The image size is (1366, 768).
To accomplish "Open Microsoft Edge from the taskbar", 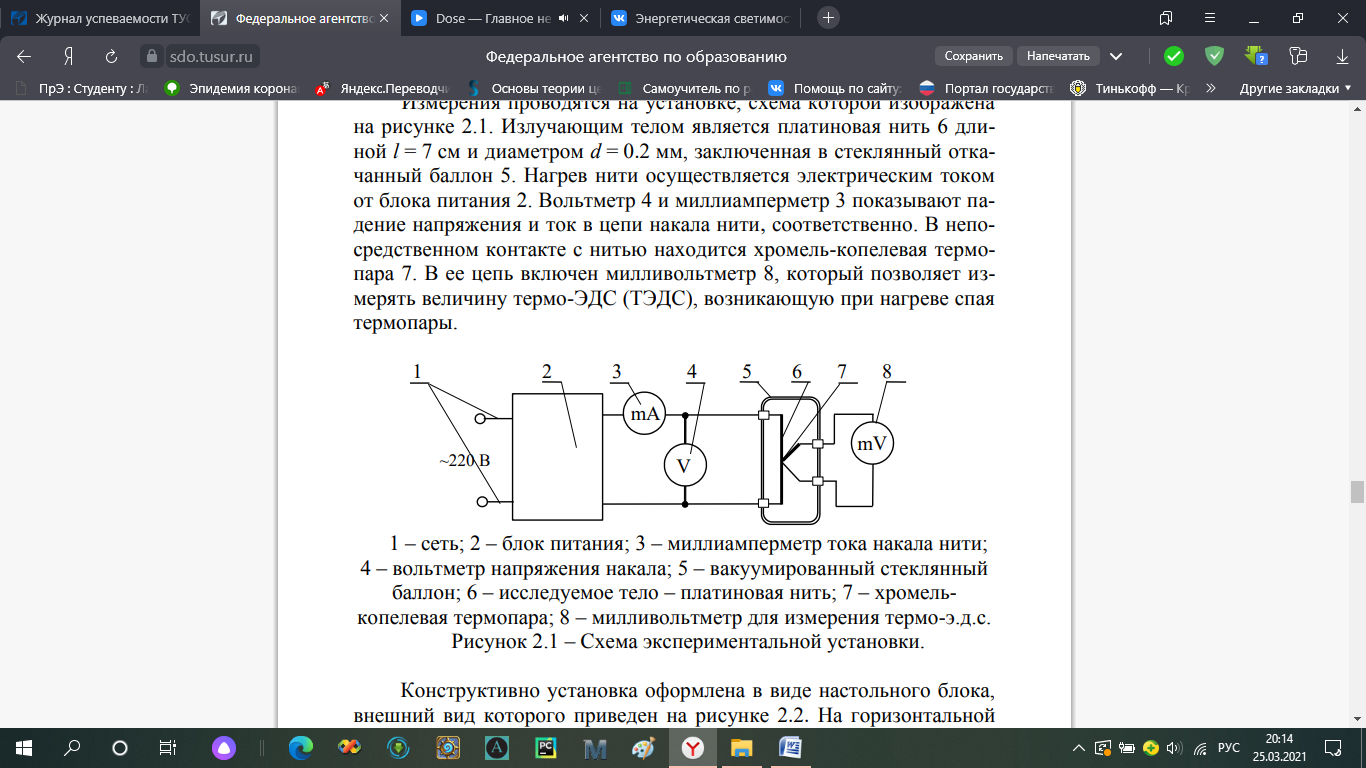I will [x=300, y=747].
